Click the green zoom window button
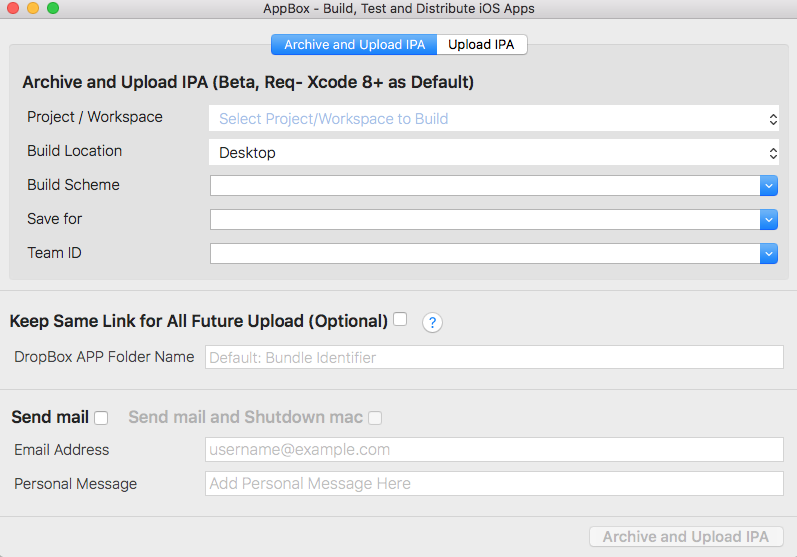This screenshot has width=797, height=557. [x=53, y=8]
